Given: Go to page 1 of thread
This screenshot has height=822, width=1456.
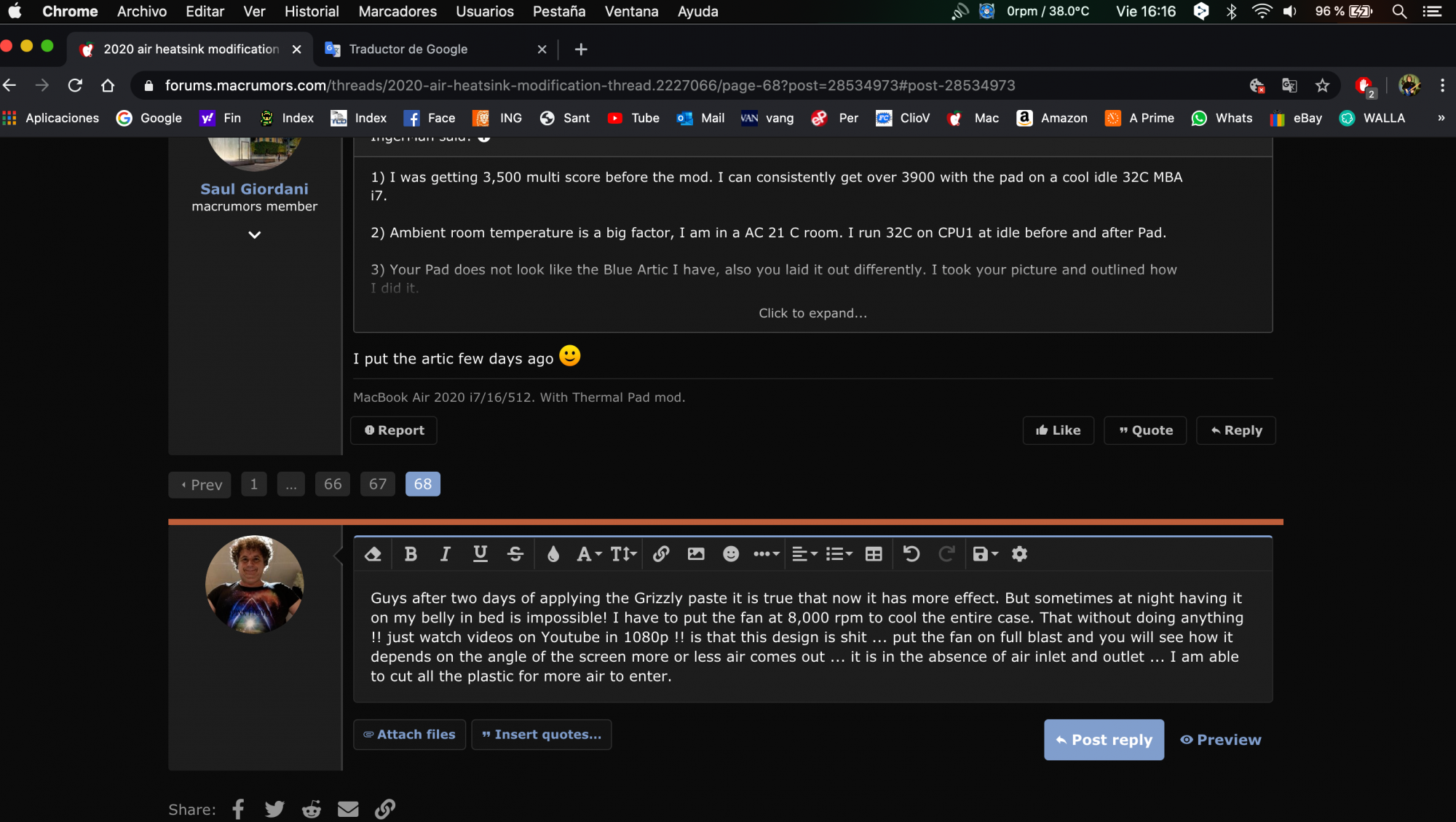Looking at the screenshot, I should (x=254, y=484).
